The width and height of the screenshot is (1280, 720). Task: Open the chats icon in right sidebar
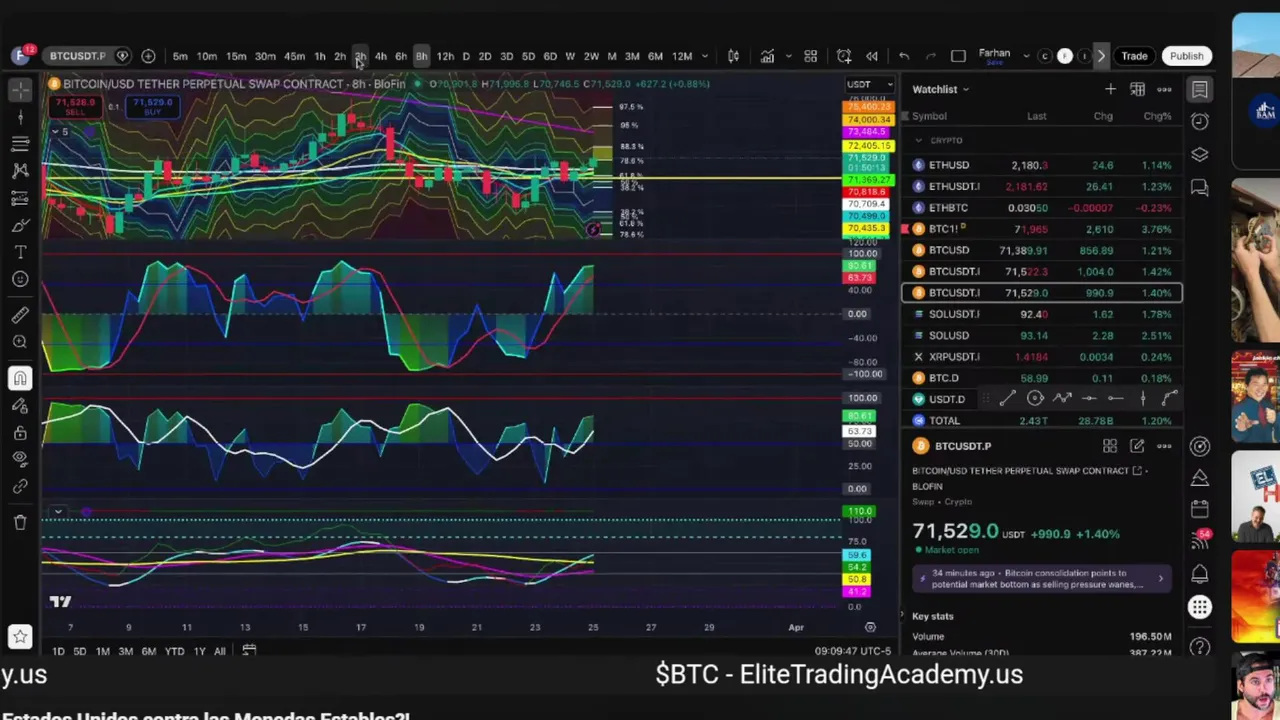pos(1200,188)
